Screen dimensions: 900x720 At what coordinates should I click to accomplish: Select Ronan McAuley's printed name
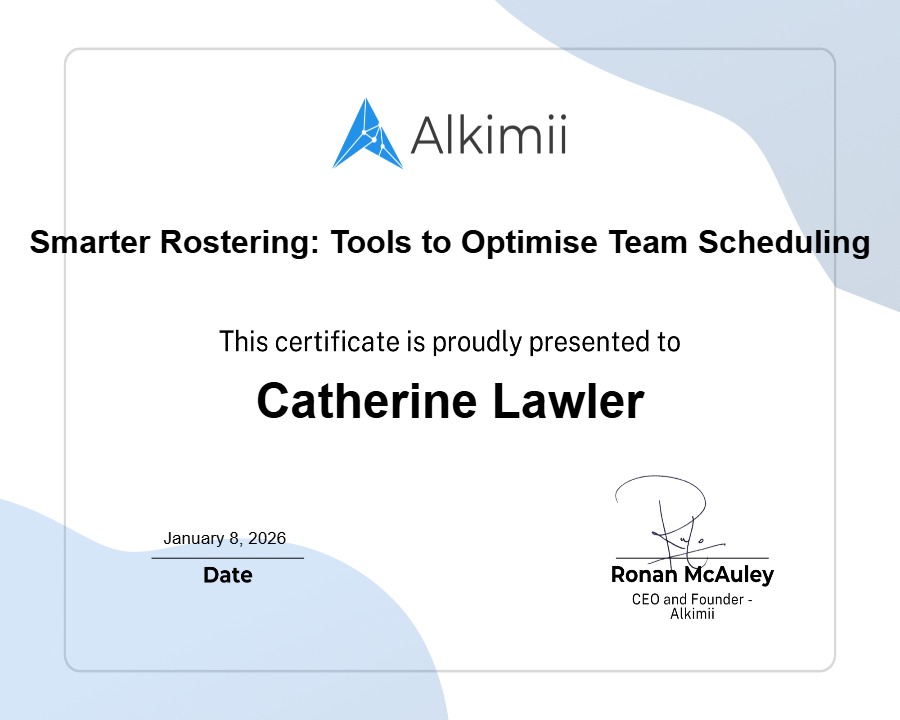tap(692, 575)
